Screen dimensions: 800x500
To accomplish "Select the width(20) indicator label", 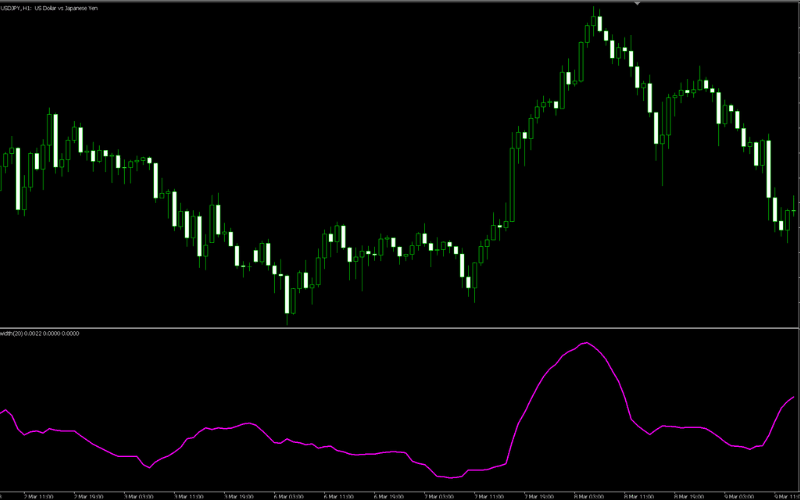I will pyautogui.click(x=13, y=333).
